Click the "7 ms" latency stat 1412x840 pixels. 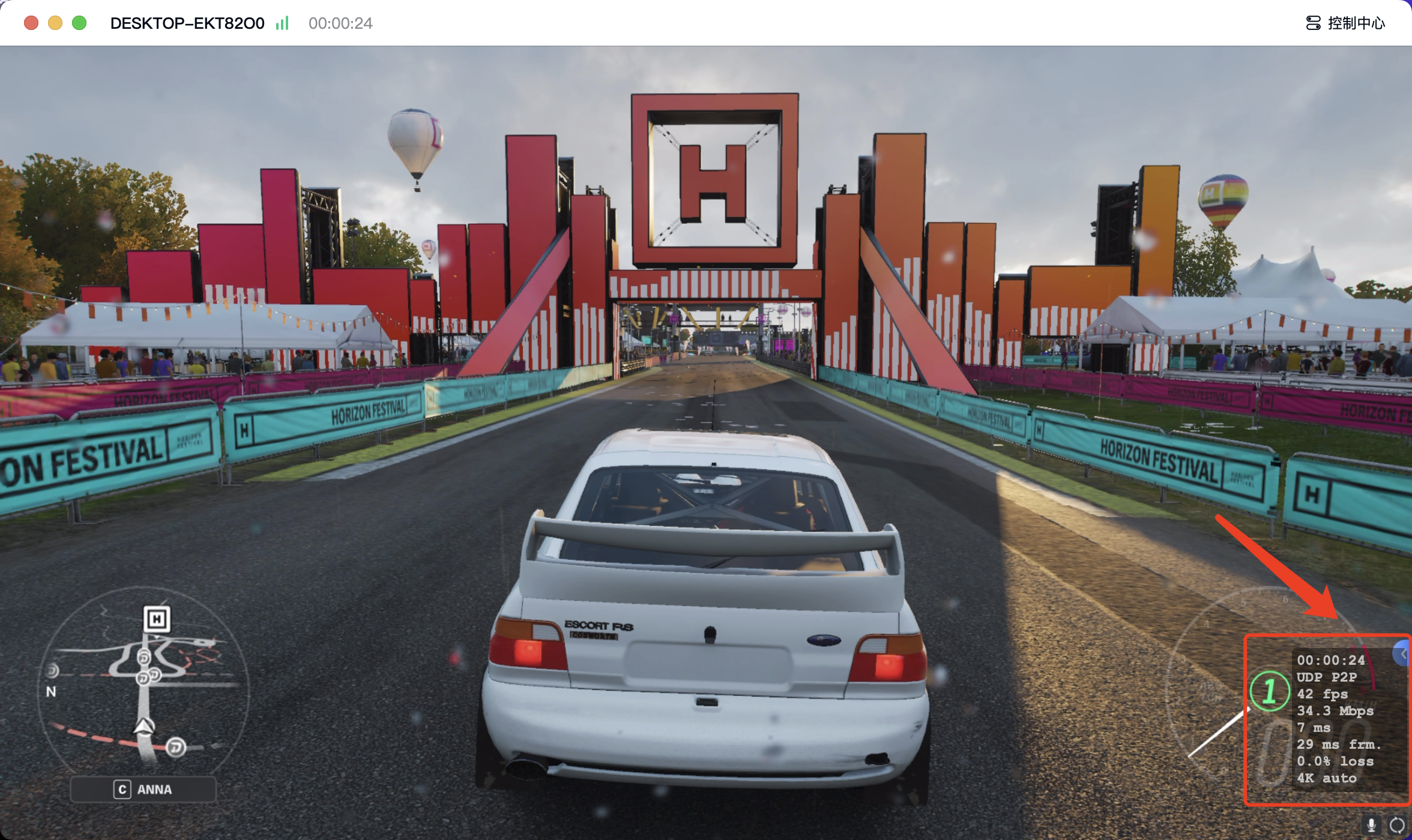click(1314, 727)
